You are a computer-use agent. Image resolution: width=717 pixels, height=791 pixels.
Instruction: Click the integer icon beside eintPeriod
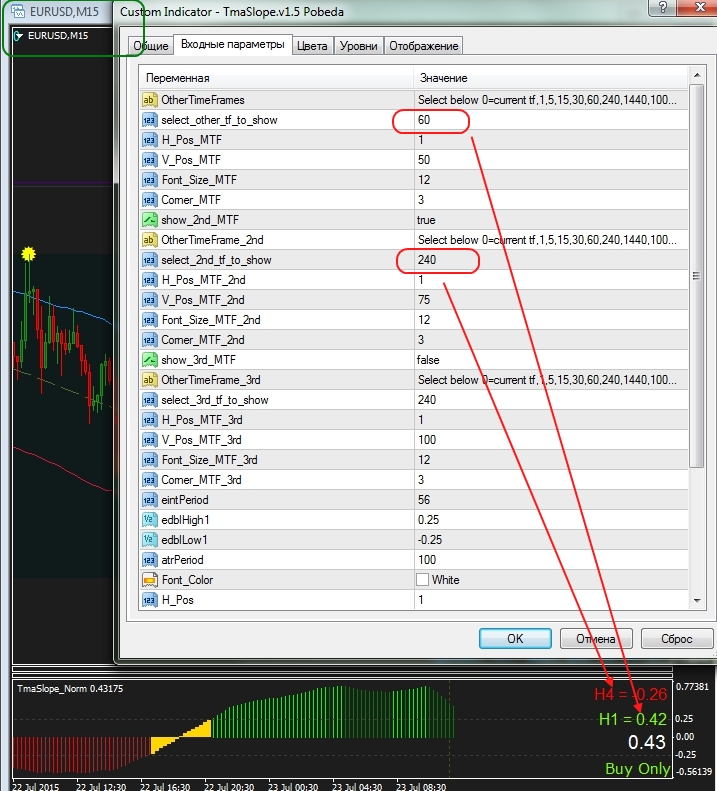click(149, 500)
